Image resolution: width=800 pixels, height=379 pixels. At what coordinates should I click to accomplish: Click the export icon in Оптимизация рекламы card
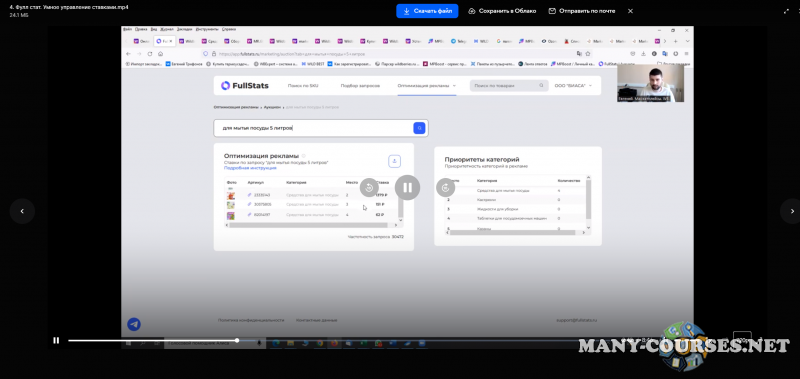[394, 161]
